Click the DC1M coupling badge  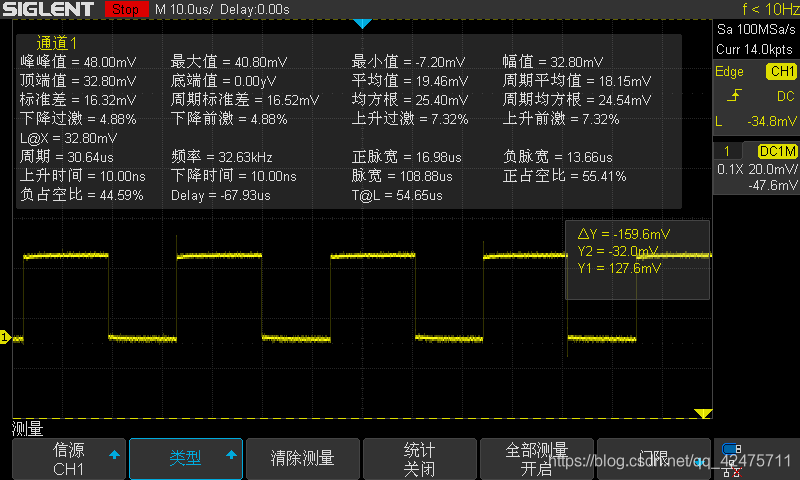778,151
